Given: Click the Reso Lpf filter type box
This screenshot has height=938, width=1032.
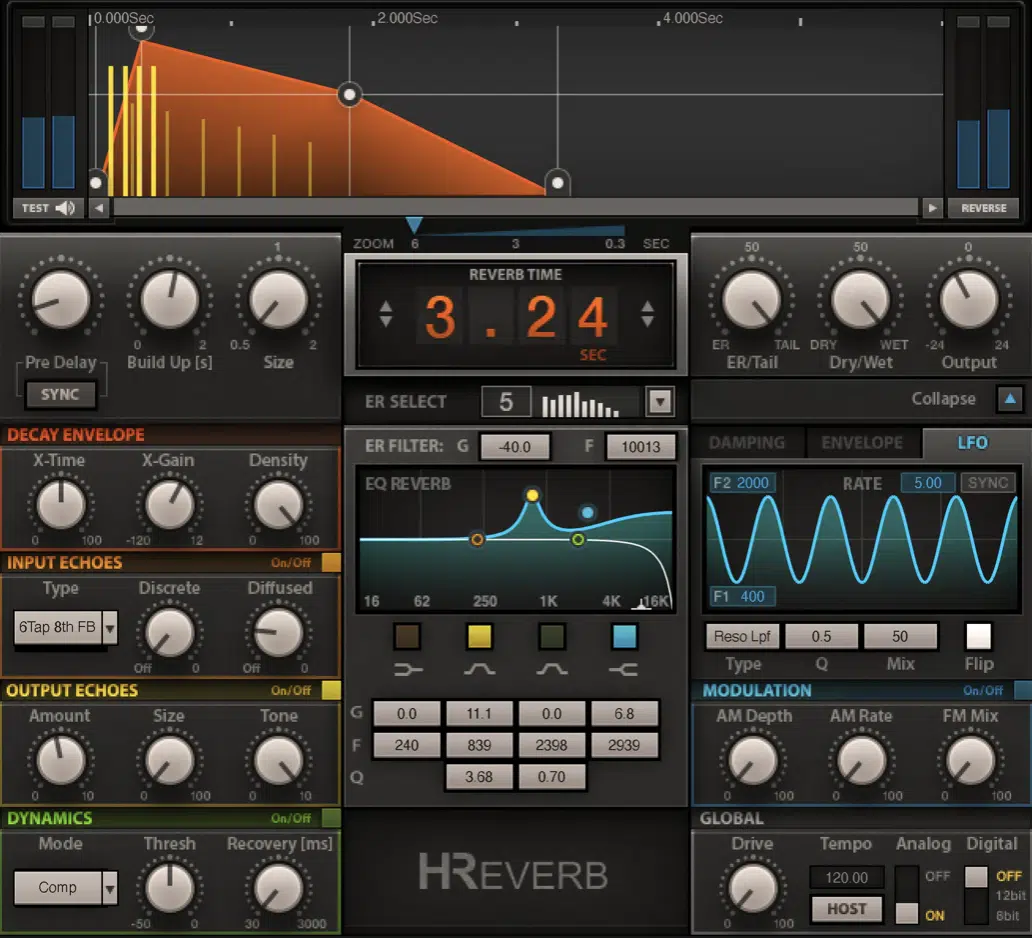Looking at the screenshot, I should [742, 637].
